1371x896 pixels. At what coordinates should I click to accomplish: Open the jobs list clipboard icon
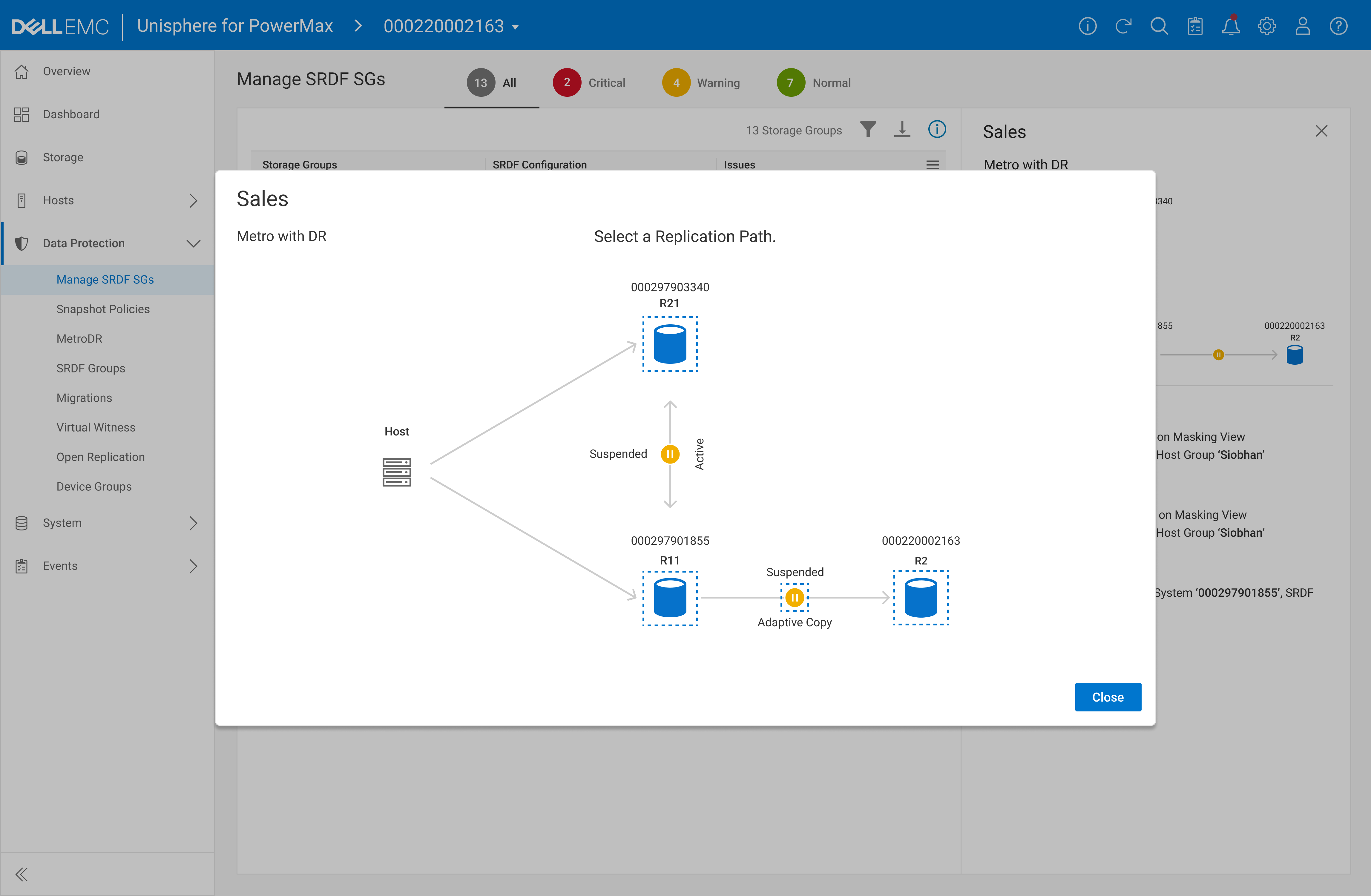1195,27
